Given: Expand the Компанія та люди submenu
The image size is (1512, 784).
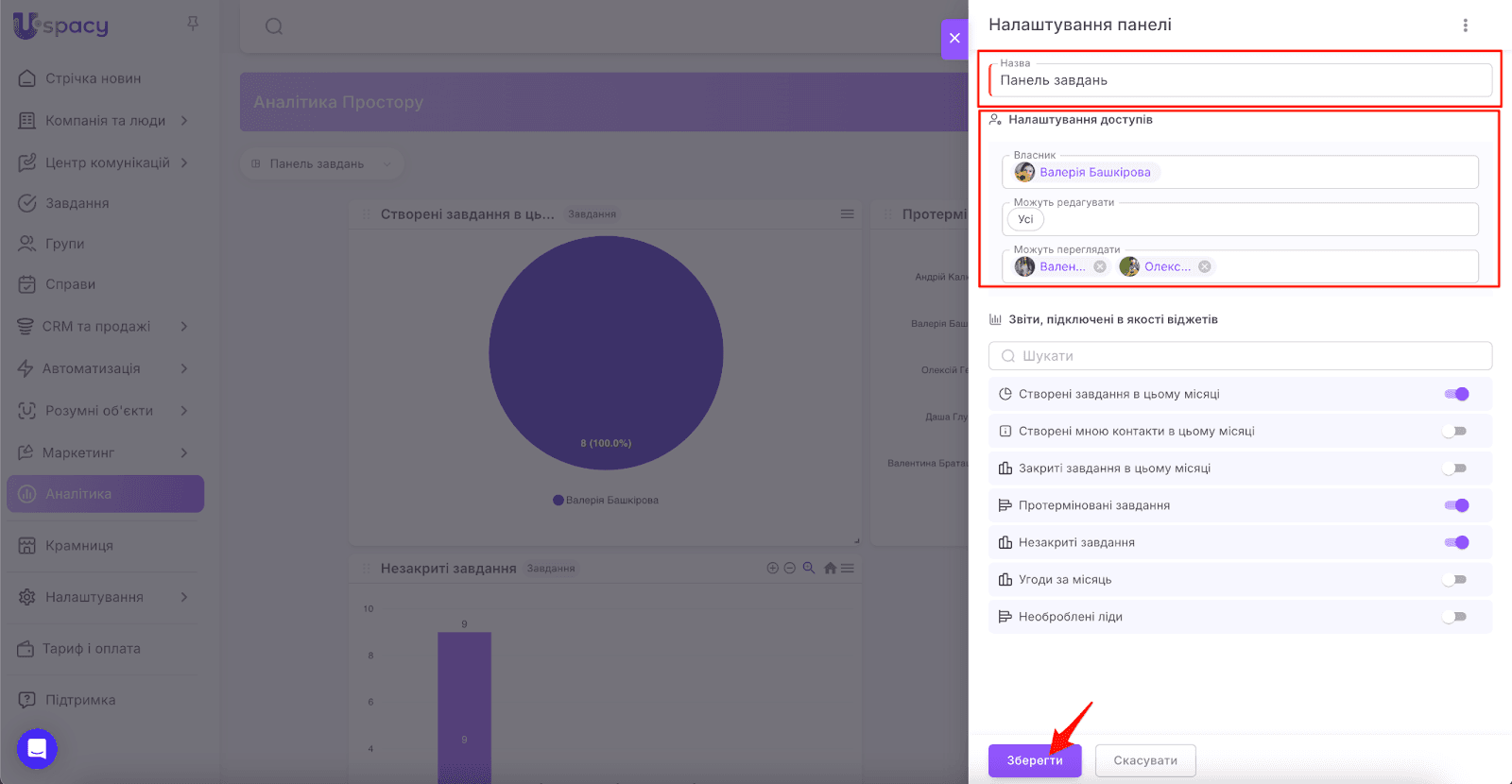Looking at the screenshot, I should point(184,121).
